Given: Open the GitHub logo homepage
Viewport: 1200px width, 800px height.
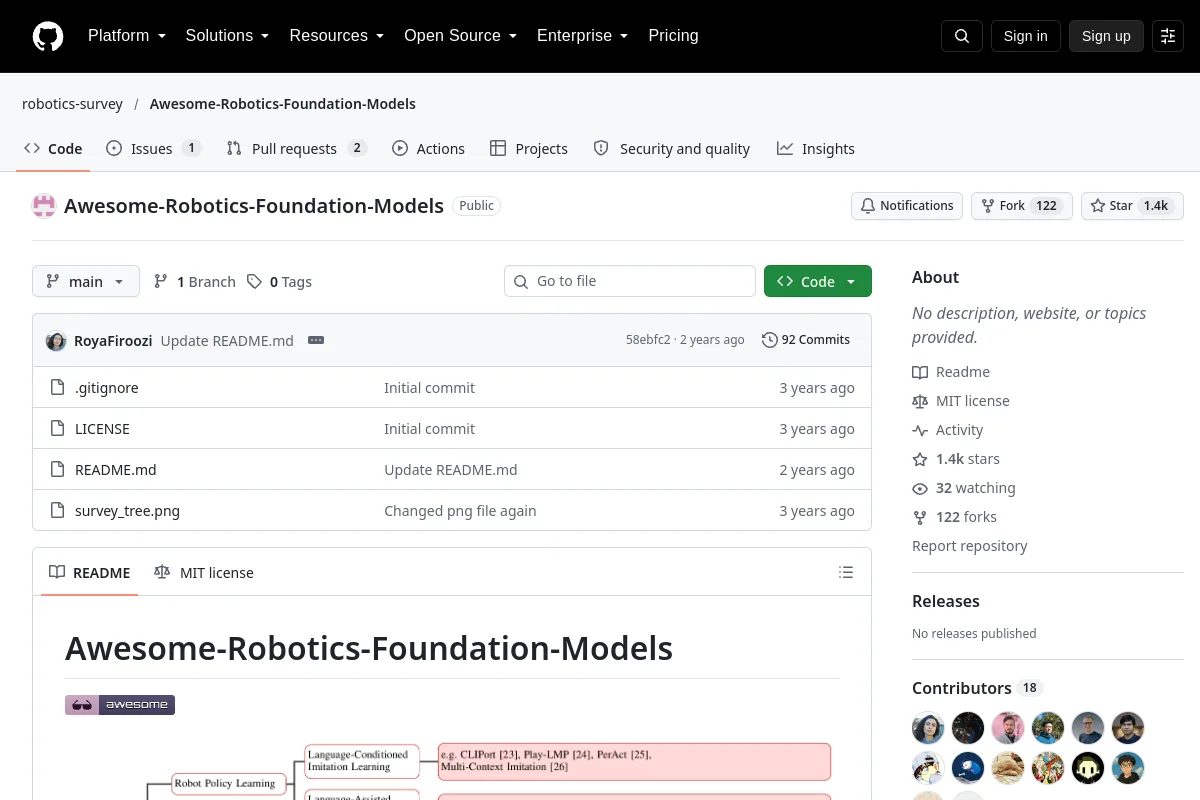Looking at the screenshot, I should click(48, 36).
